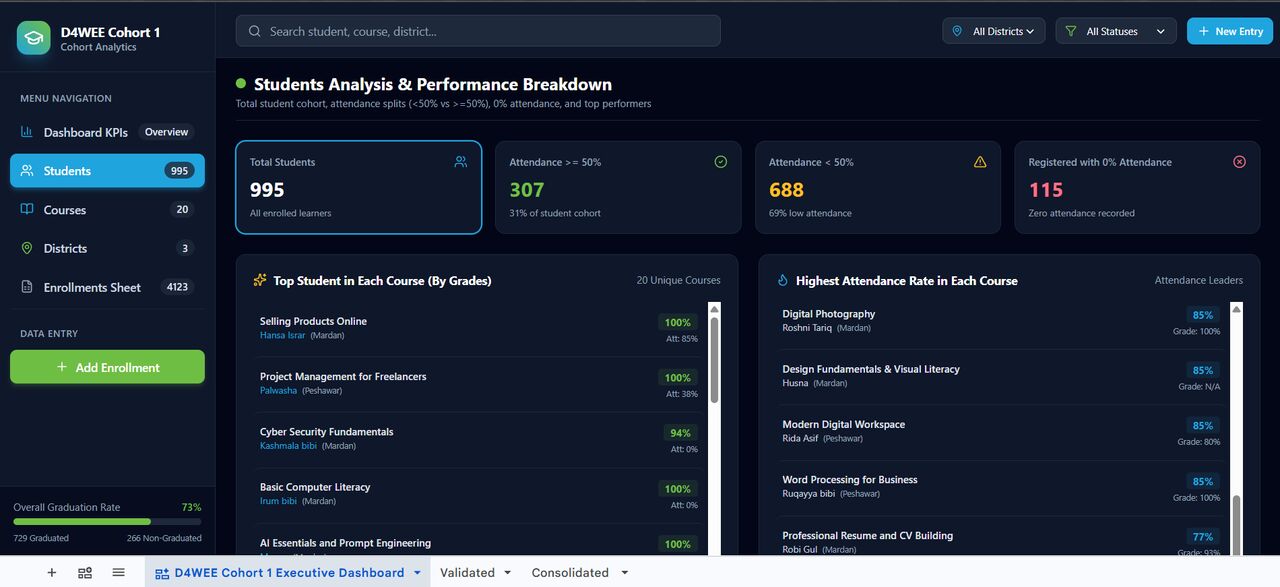The image size is (1280, 587).
Task: Expand the Validated sheet tab menu arrow
Action: point(508,573)
